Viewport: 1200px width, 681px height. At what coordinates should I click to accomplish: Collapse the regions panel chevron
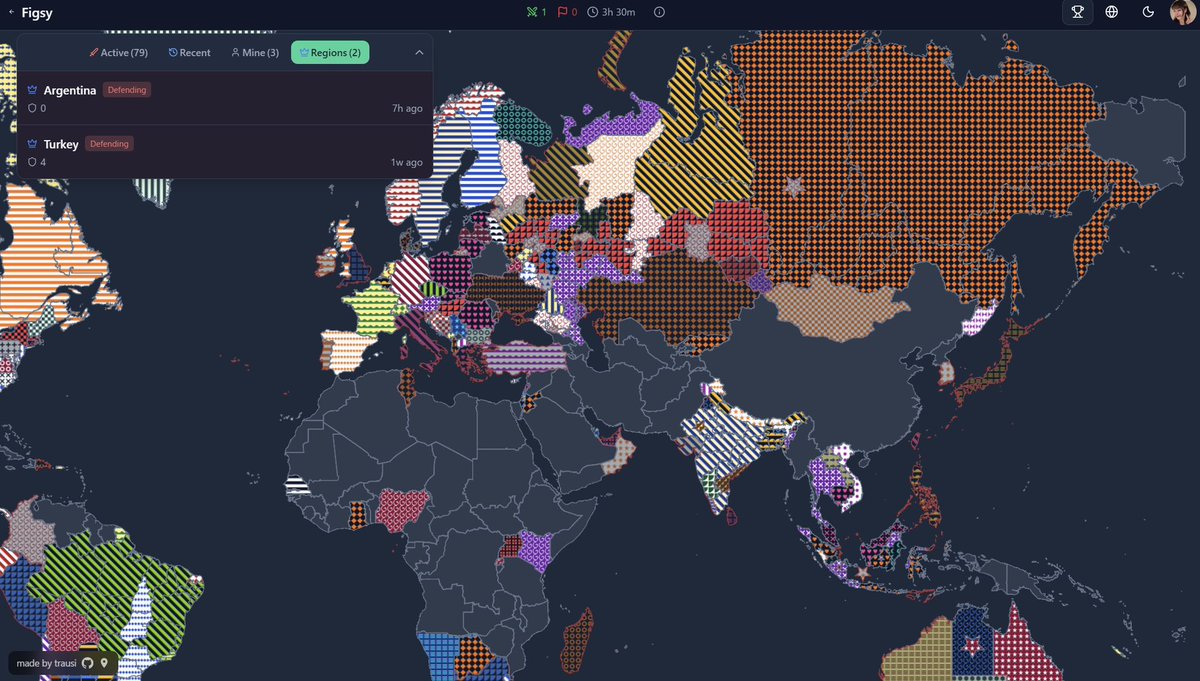click(x=419, y=52)
